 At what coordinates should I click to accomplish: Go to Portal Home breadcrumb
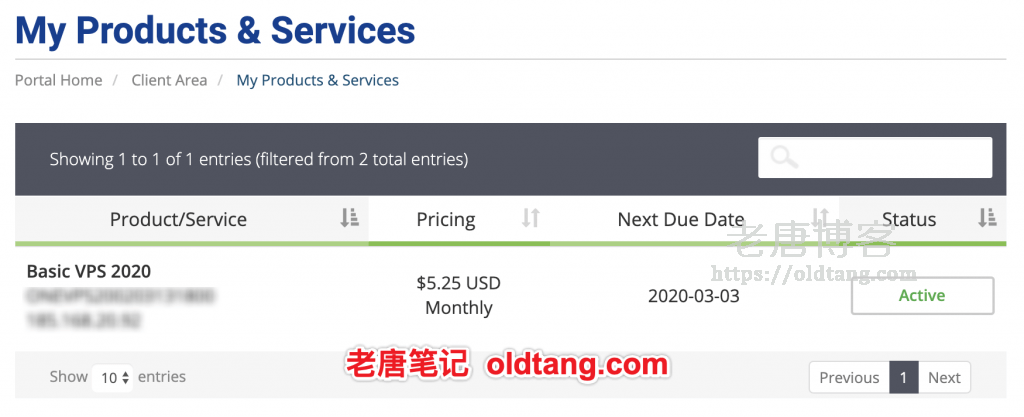(x=59, y=80)
